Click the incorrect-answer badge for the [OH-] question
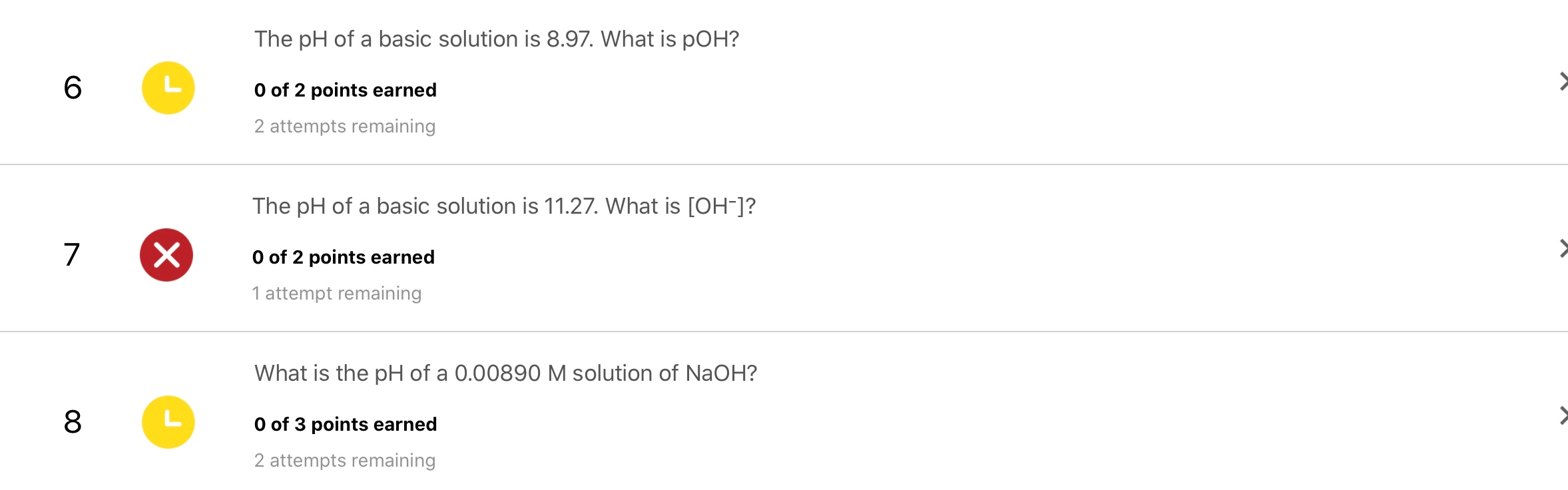1568x490 pixels. 167,253
